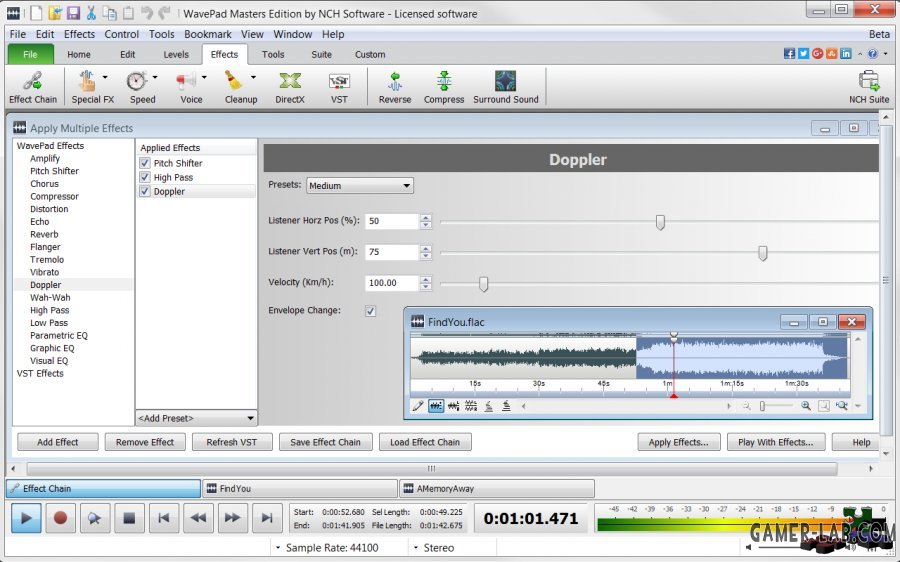Click the Listener Horz Pos slider handle
This screenshot has height=562, width=900.
pos(660,222)
